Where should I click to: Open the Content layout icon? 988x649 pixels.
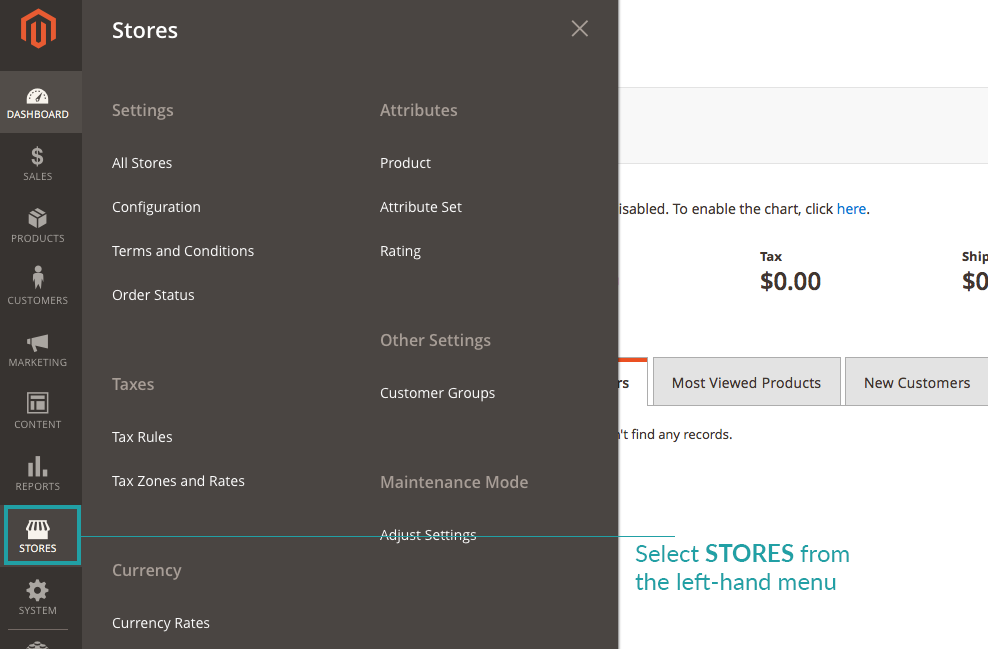tap(38, 404)
